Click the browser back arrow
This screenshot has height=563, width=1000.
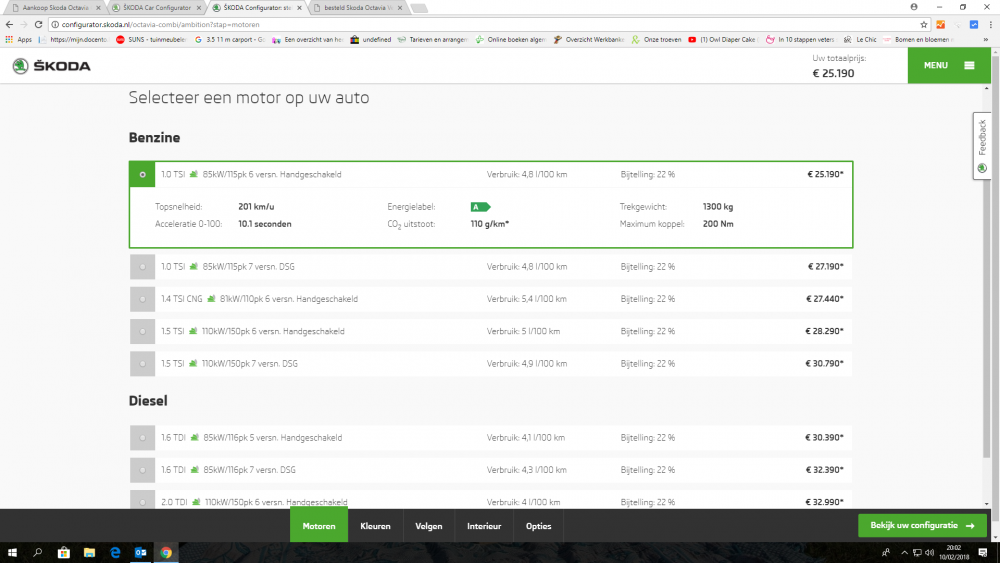click(x=9, y=24)
